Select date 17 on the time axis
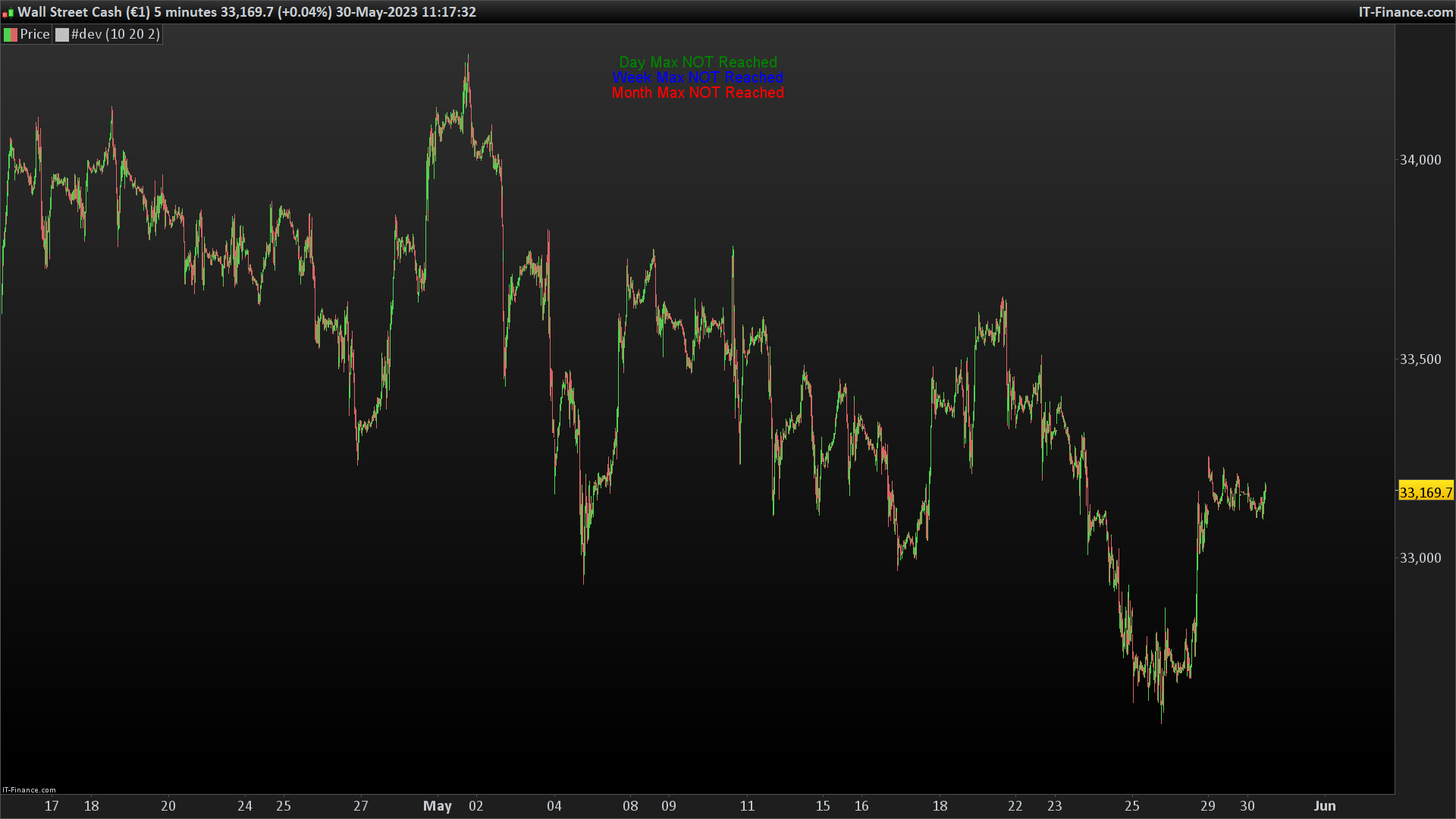Screen dimensions: 1456x819 click(x=52, y=806)
